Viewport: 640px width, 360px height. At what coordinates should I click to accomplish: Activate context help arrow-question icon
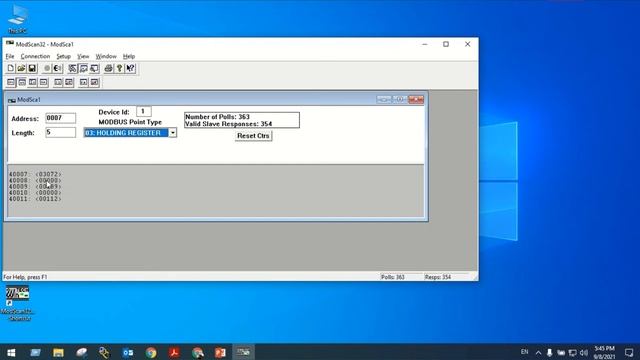130,68
